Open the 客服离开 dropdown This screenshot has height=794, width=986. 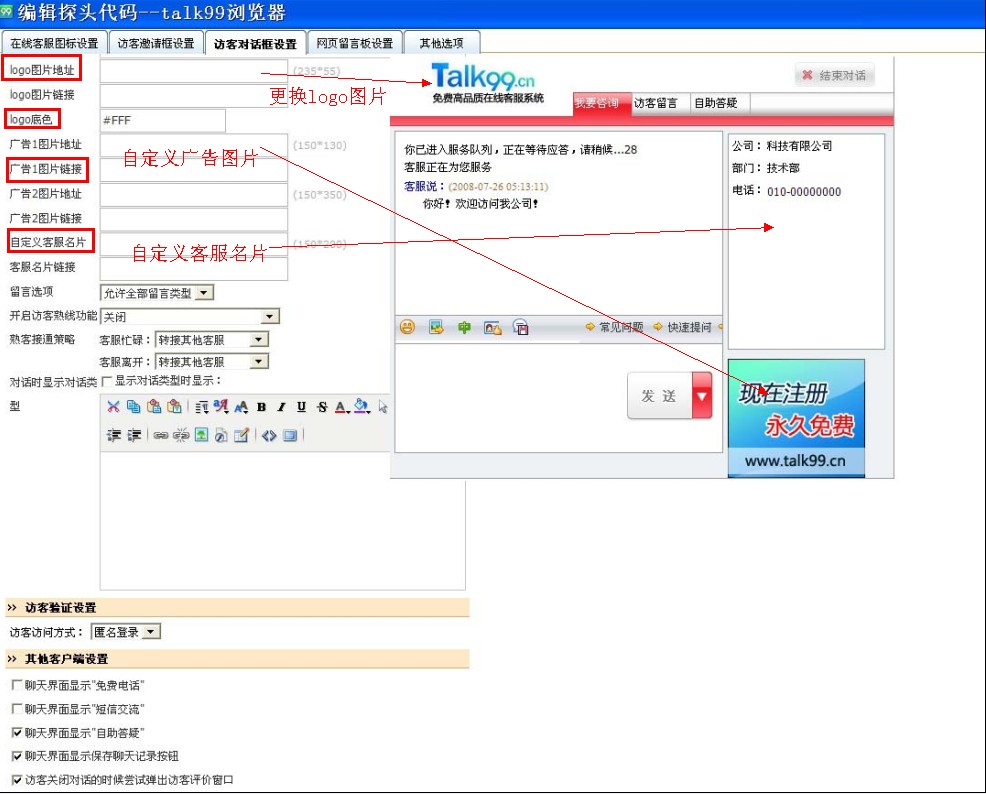tap(212, 362)
